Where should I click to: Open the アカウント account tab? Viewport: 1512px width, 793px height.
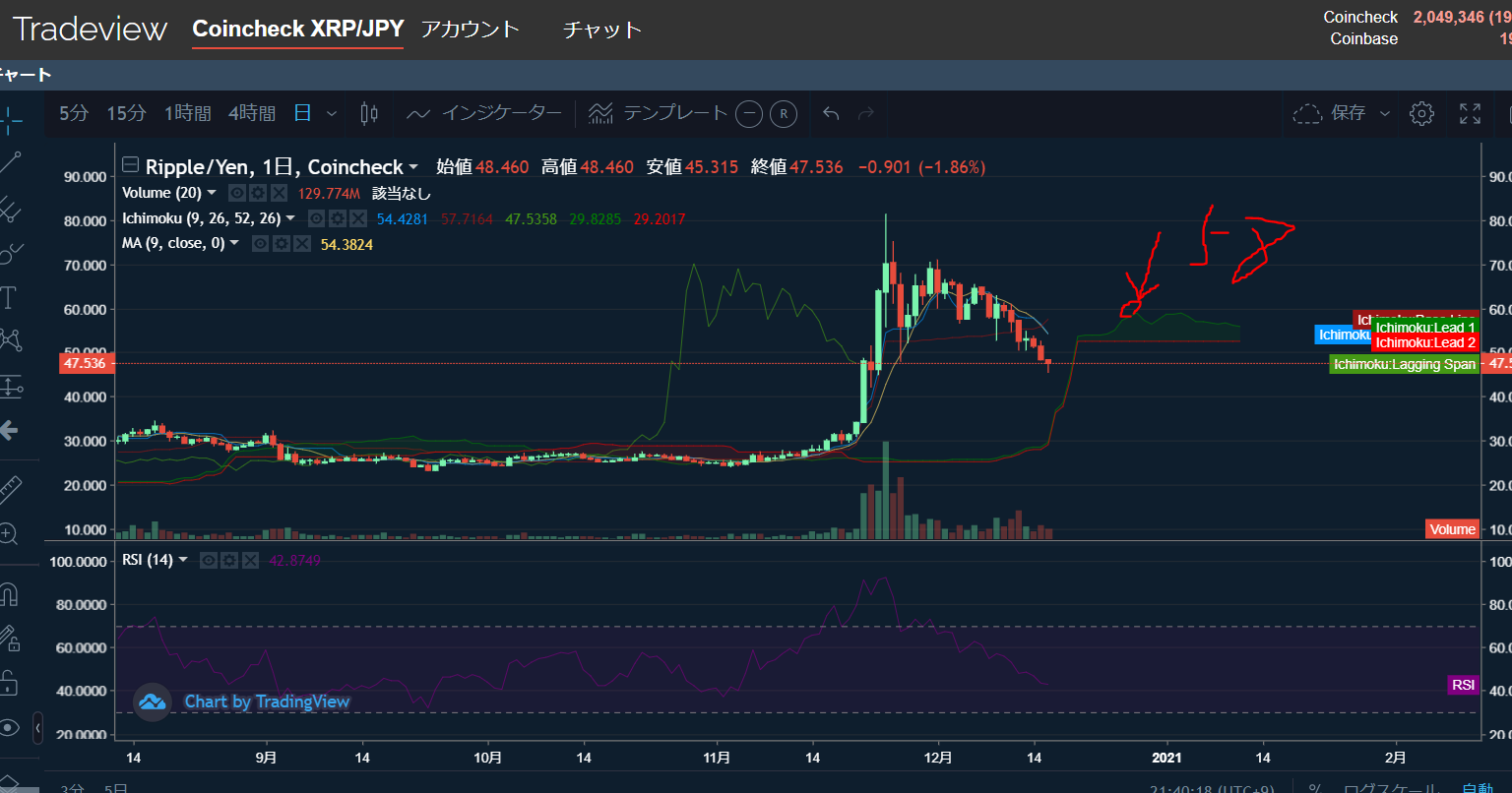470,29
